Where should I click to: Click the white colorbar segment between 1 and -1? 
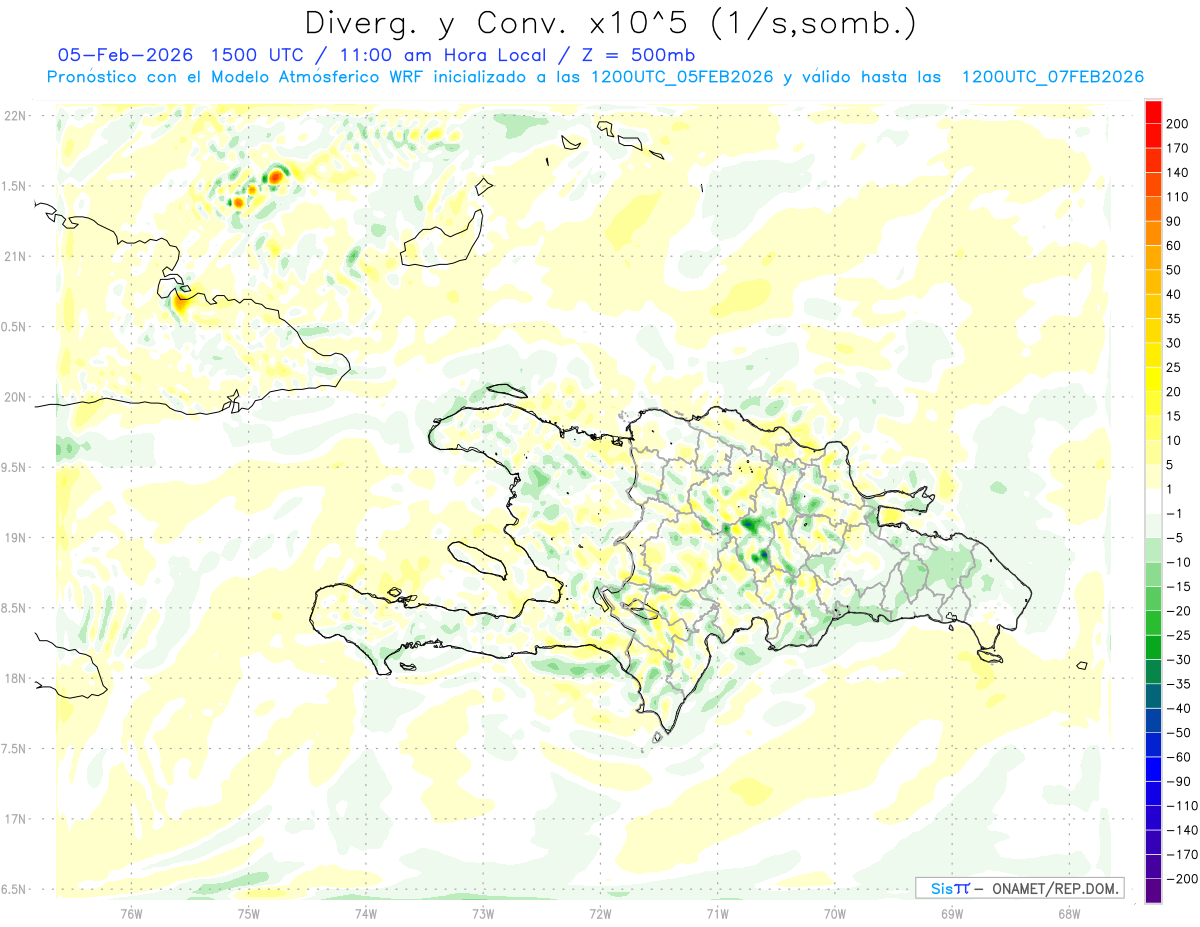pos(1153,502)
